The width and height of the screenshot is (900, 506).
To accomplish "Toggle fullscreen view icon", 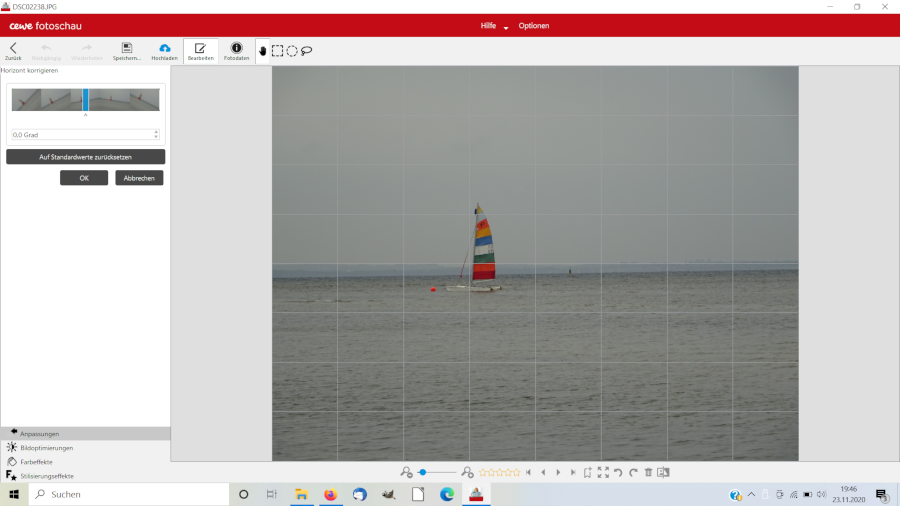I will [x=603, y=472].
